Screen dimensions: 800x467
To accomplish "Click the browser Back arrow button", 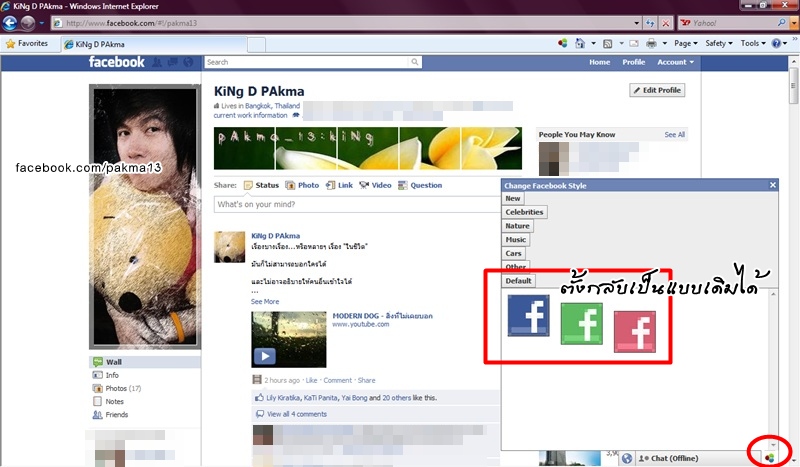I will (x=10, y=23).
